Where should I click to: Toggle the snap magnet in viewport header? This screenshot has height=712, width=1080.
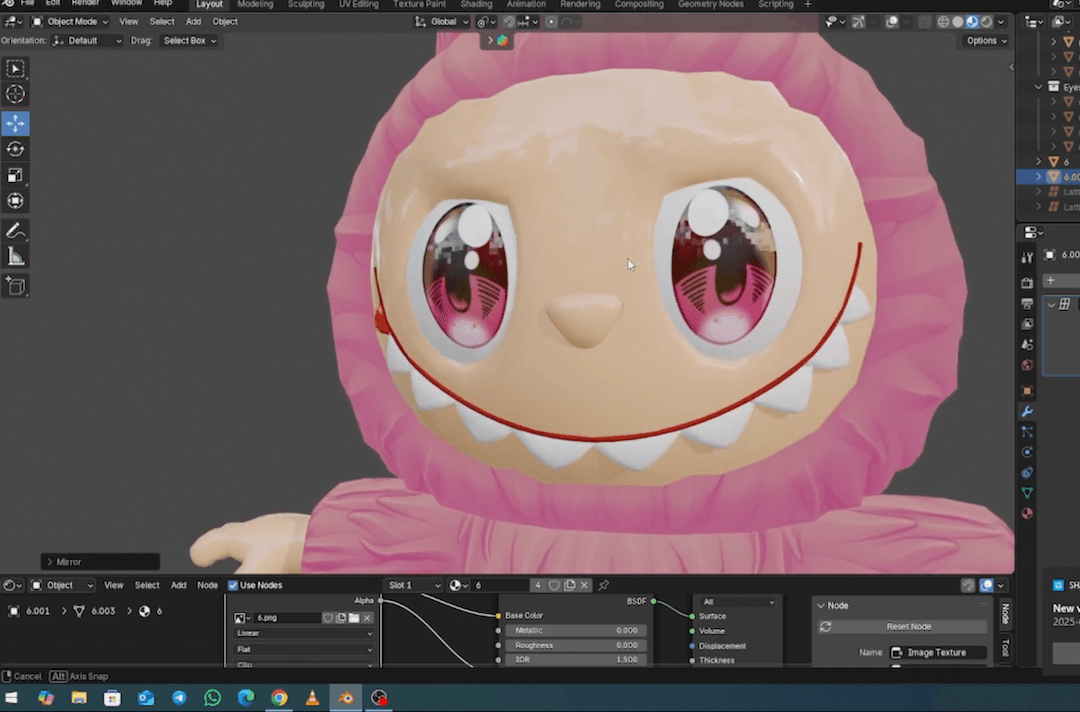pos(508,21)
